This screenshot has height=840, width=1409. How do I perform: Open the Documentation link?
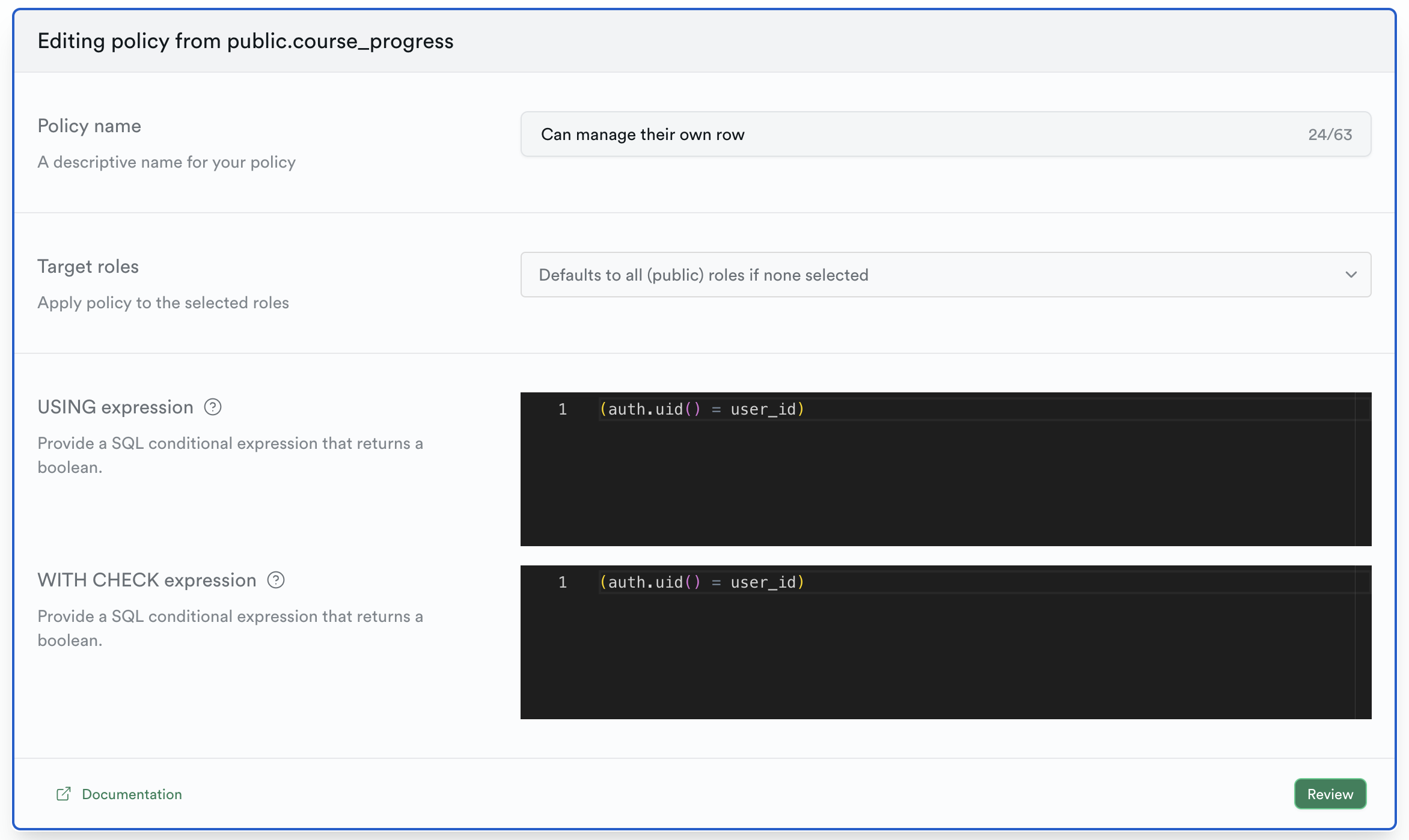tap(132, 793)
